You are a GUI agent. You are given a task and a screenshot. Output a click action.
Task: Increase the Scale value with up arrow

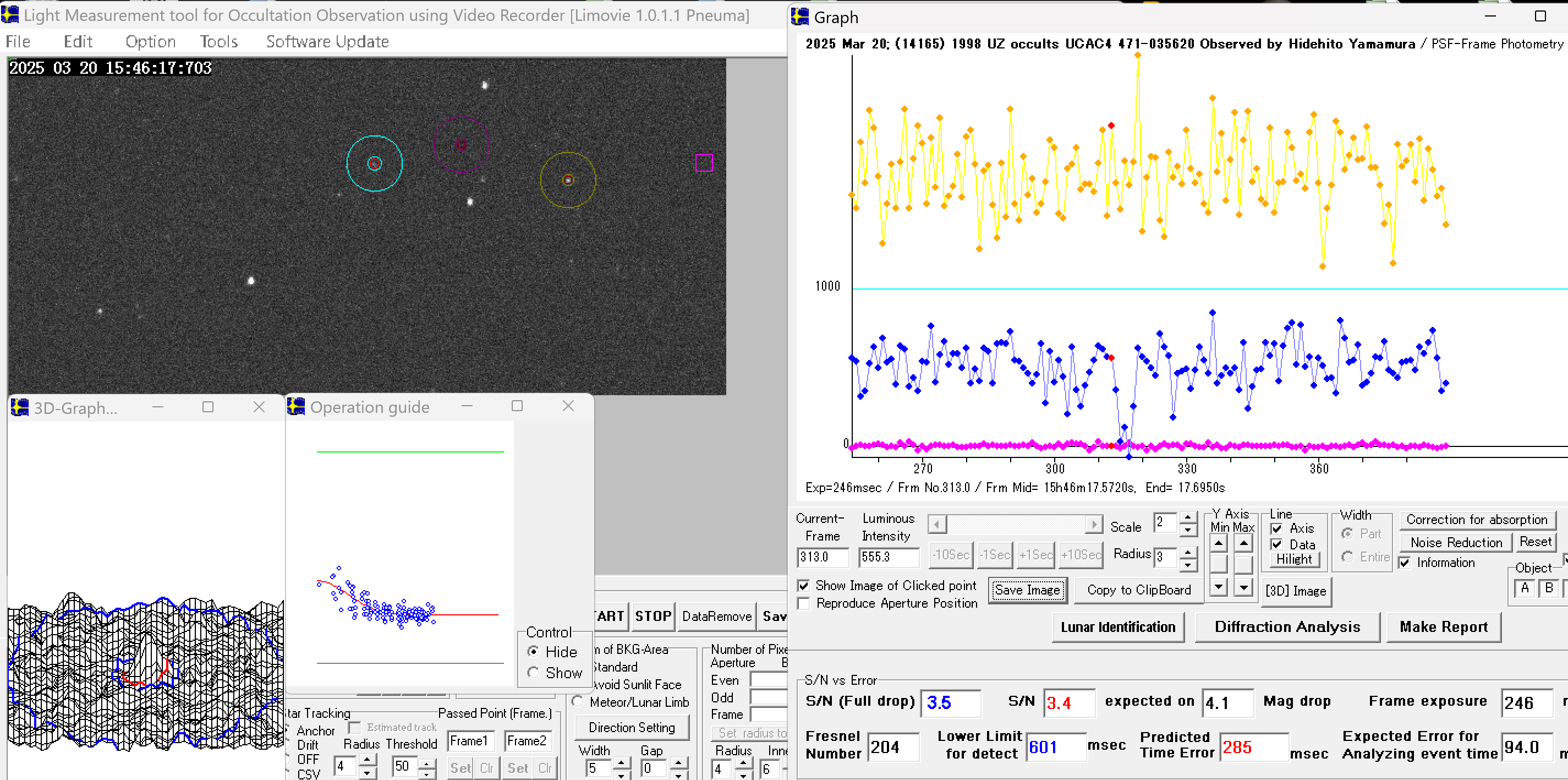point(1188,517)
